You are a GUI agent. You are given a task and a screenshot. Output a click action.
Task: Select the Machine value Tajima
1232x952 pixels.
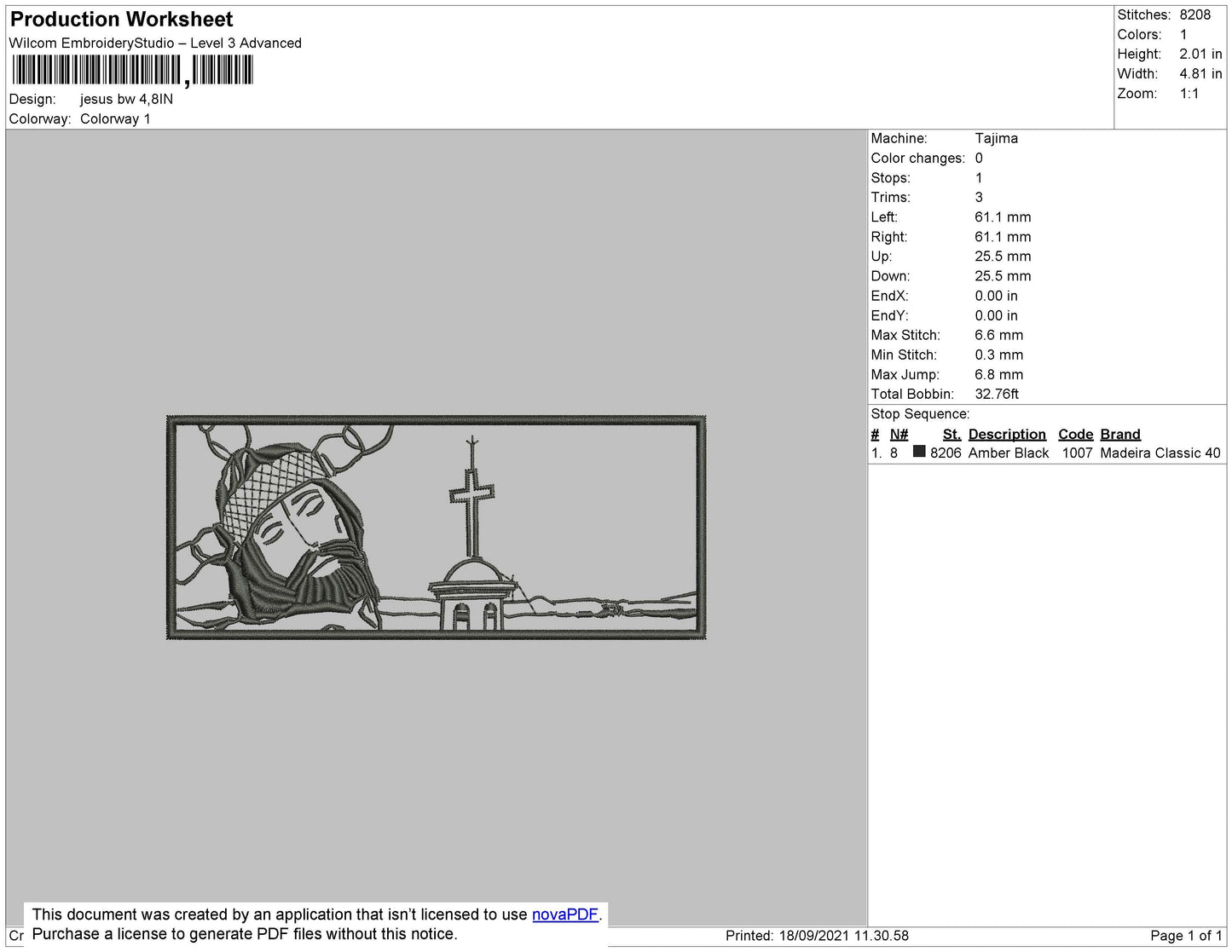click(x=996, y=138)
